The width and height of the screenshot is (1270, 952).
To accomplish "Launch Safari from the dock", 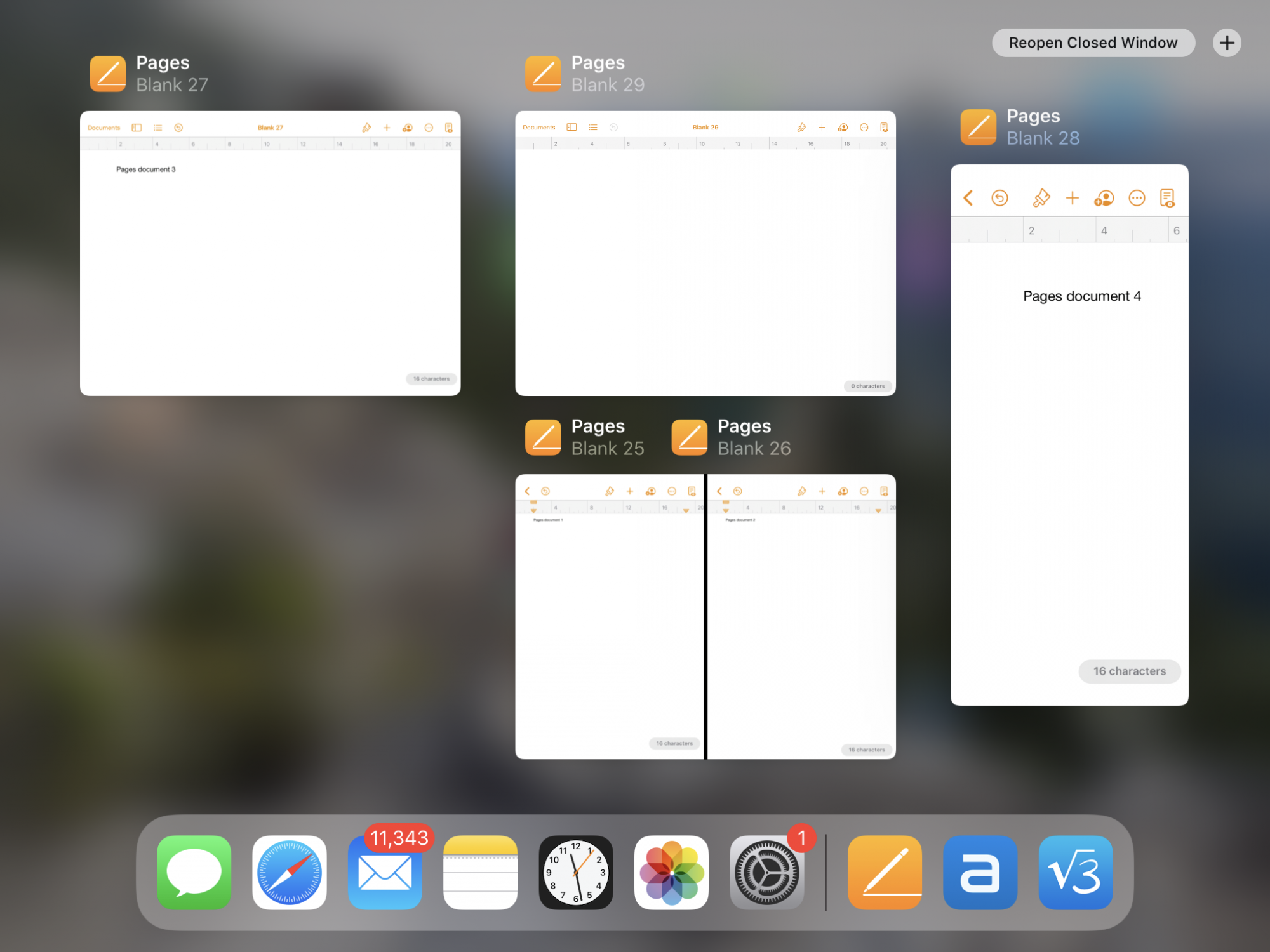I will 290,872.
